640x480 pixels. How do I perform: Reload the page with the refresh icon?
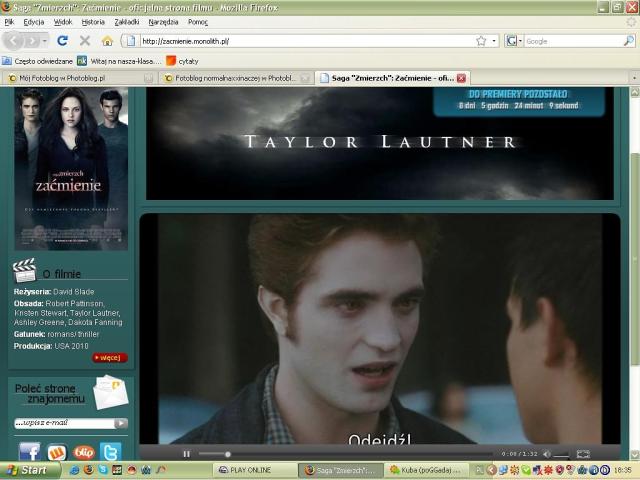pos(62,40)
